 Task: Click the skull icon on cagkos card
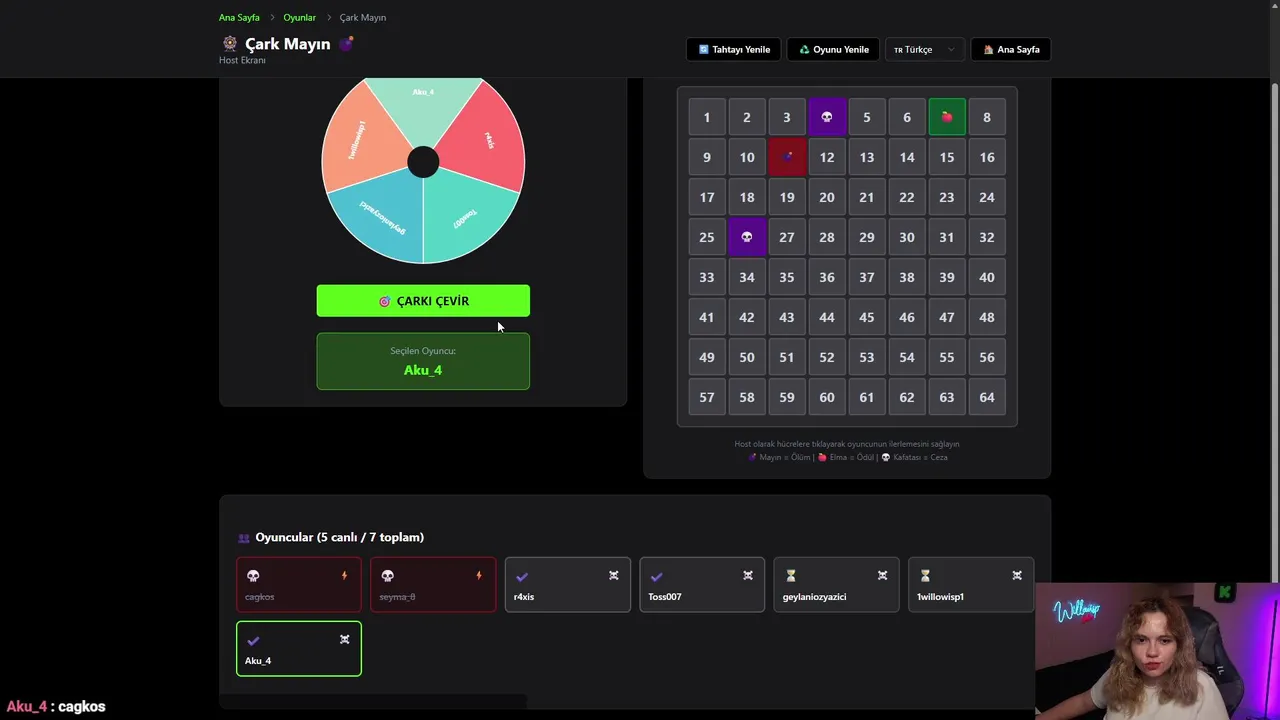[253, 576]
